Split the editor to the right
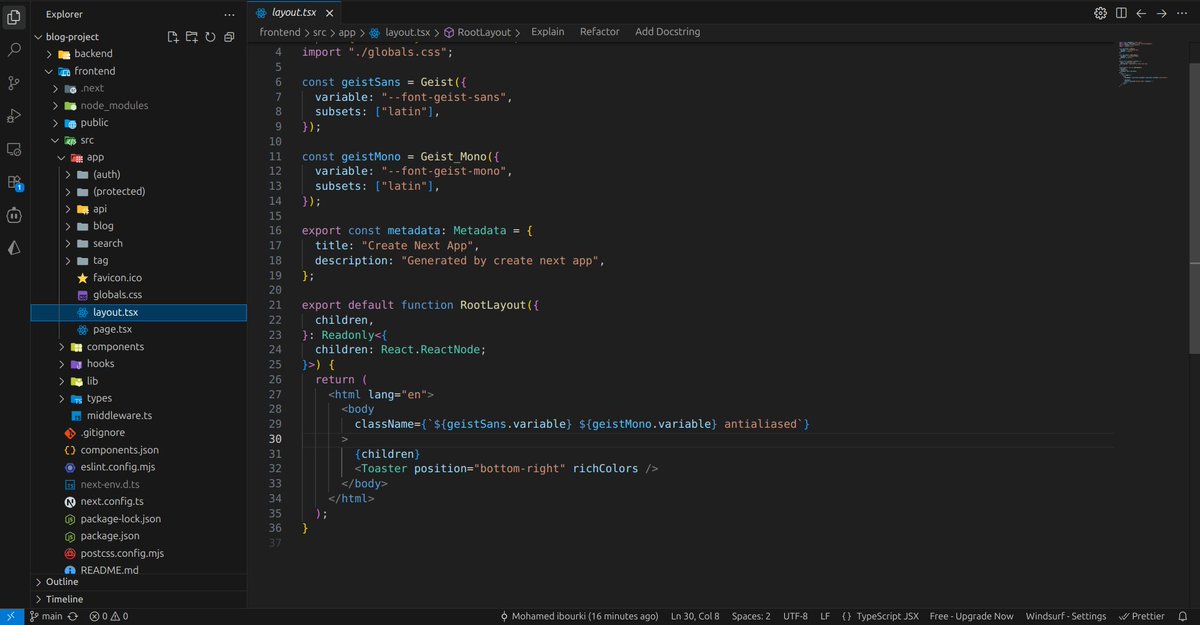The width and height of the screenshot is (1200, 625). coord(1121,13)
